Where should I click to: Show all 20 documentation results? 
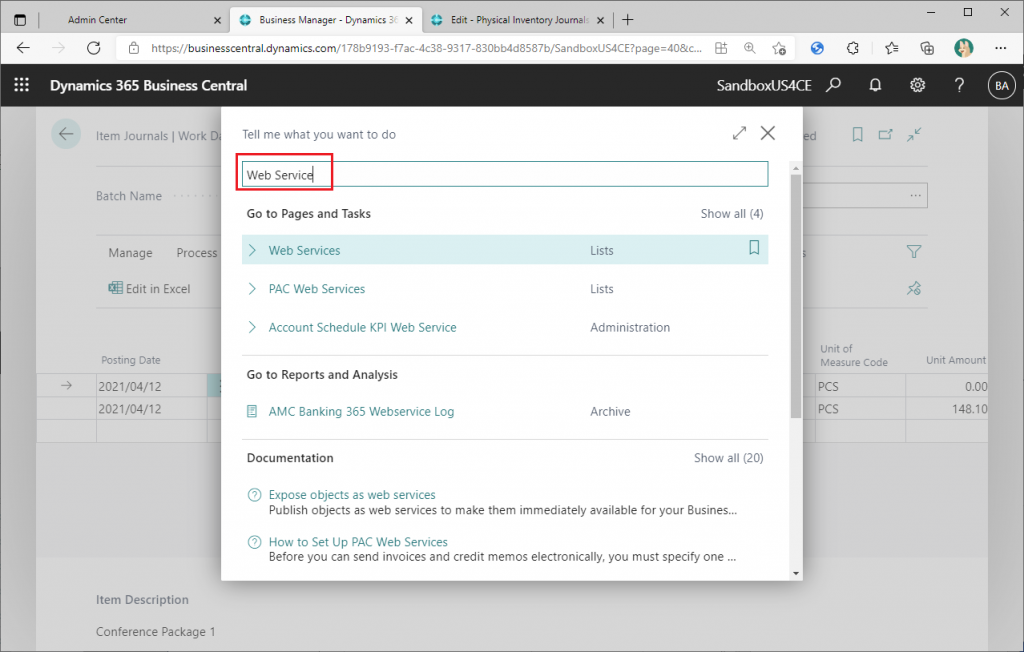tap(728, 458)
